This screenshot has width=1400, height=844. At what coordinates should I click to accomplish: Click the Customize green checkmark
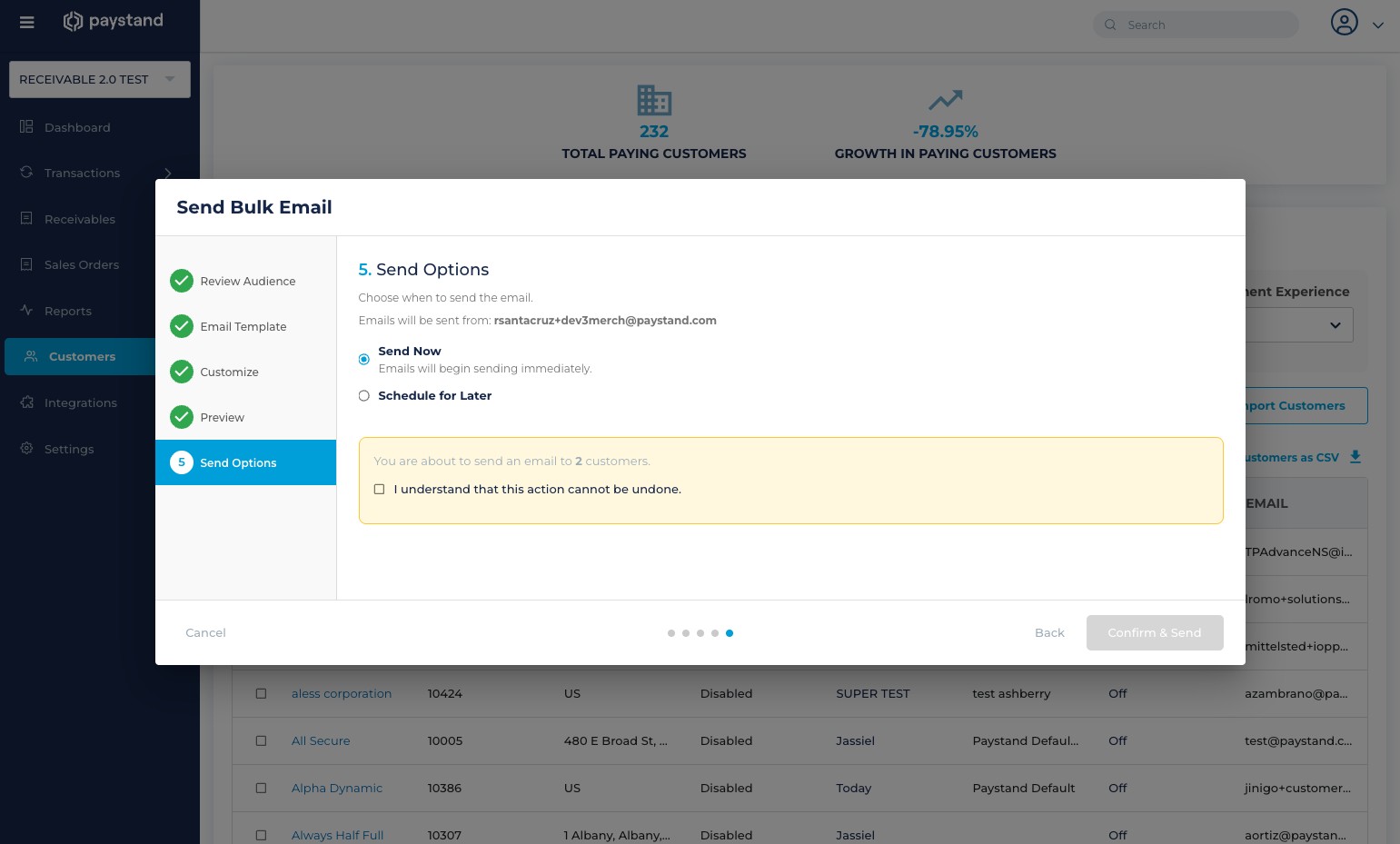point(182,372)
